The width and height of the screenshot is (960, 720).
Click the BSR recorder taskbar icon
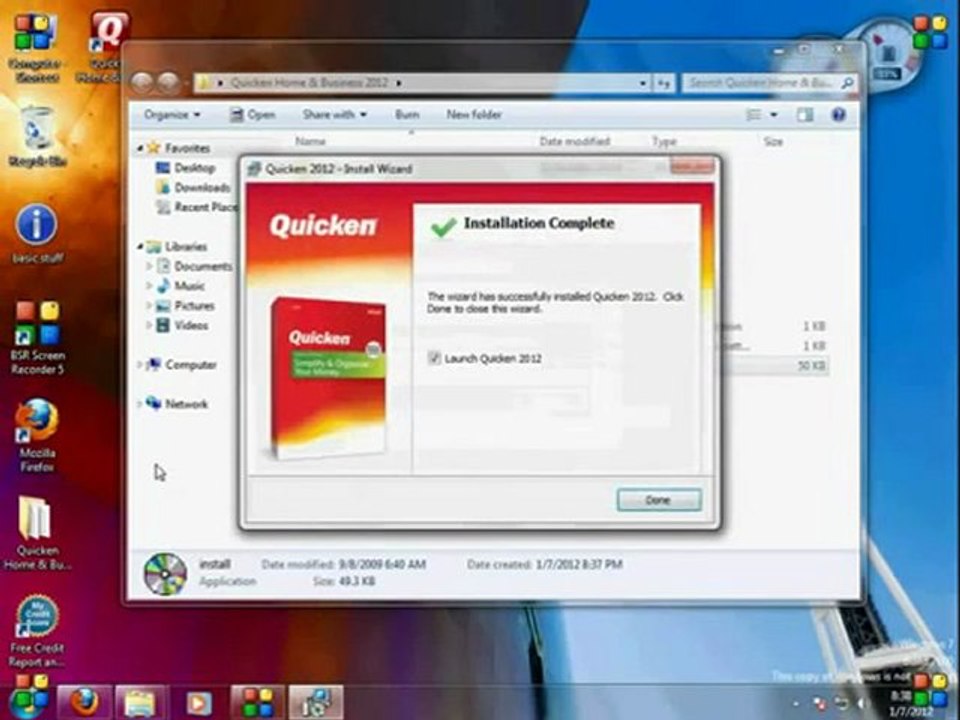coord(257,702)
